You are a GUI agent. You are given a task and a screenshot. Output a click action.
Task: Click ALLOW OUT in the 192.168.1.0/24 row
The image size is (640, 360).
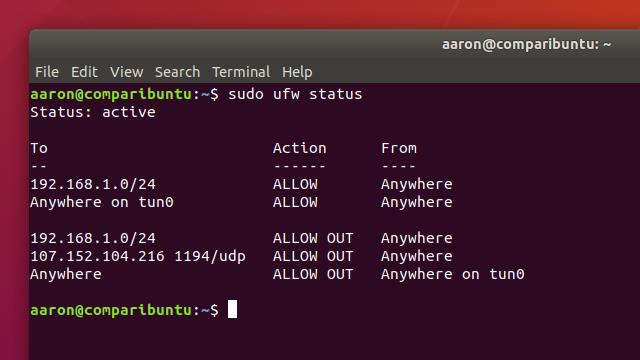313,238
